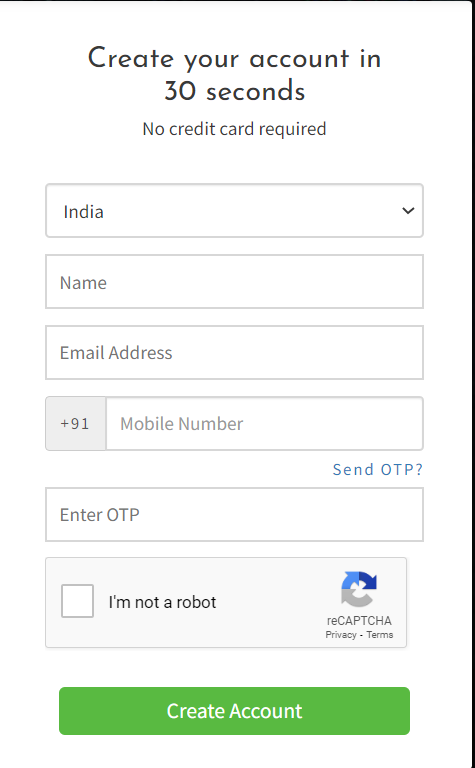This screenshot has width=475, height=768.
Task: Submit form with green Create Account button
Action: coord(235,711)
